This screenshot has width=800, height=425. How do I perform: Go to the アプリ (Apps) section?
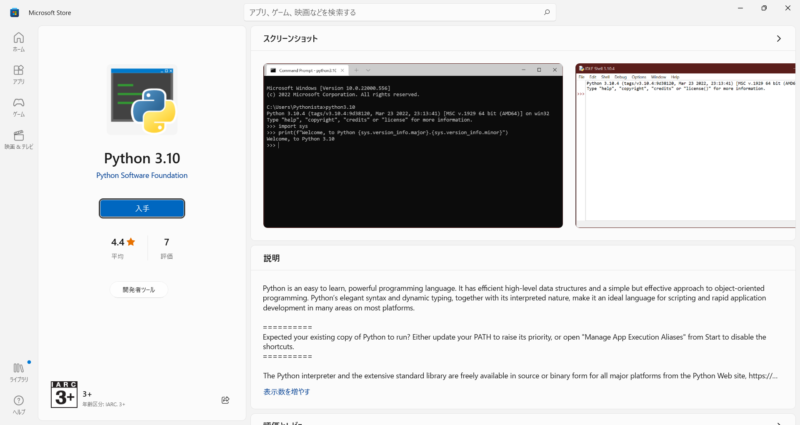click(x=18, y=75)
